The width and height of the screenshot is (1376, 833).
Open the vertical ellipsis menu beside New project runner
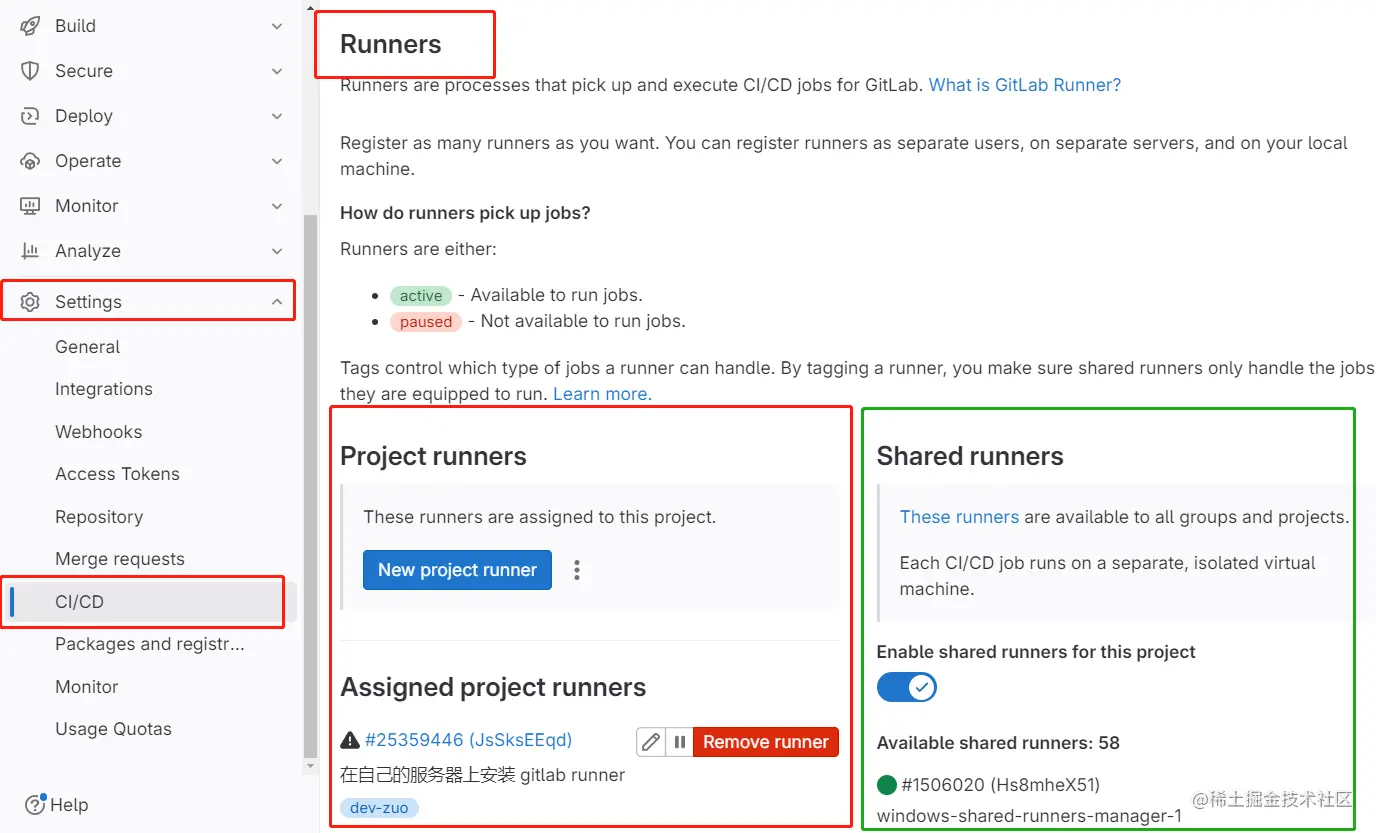(x=577, y=570)
